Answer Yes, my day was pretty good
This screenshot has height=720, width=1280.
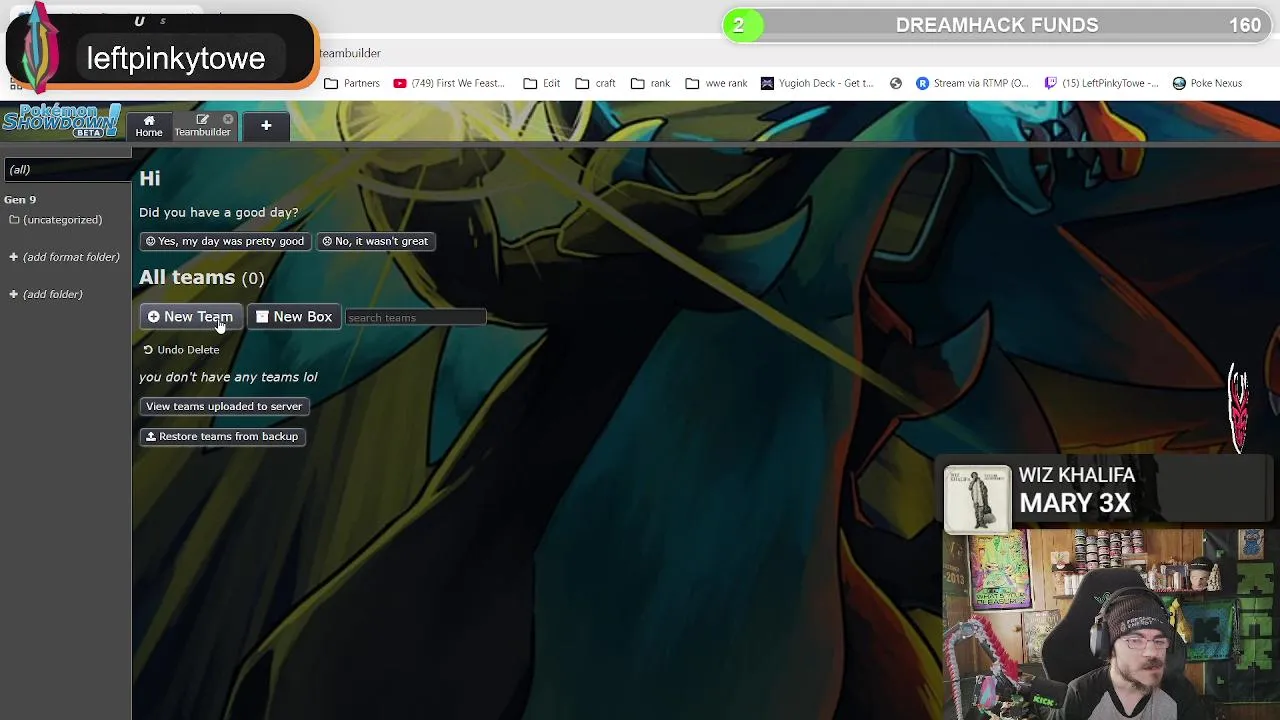tap(225, 241)
